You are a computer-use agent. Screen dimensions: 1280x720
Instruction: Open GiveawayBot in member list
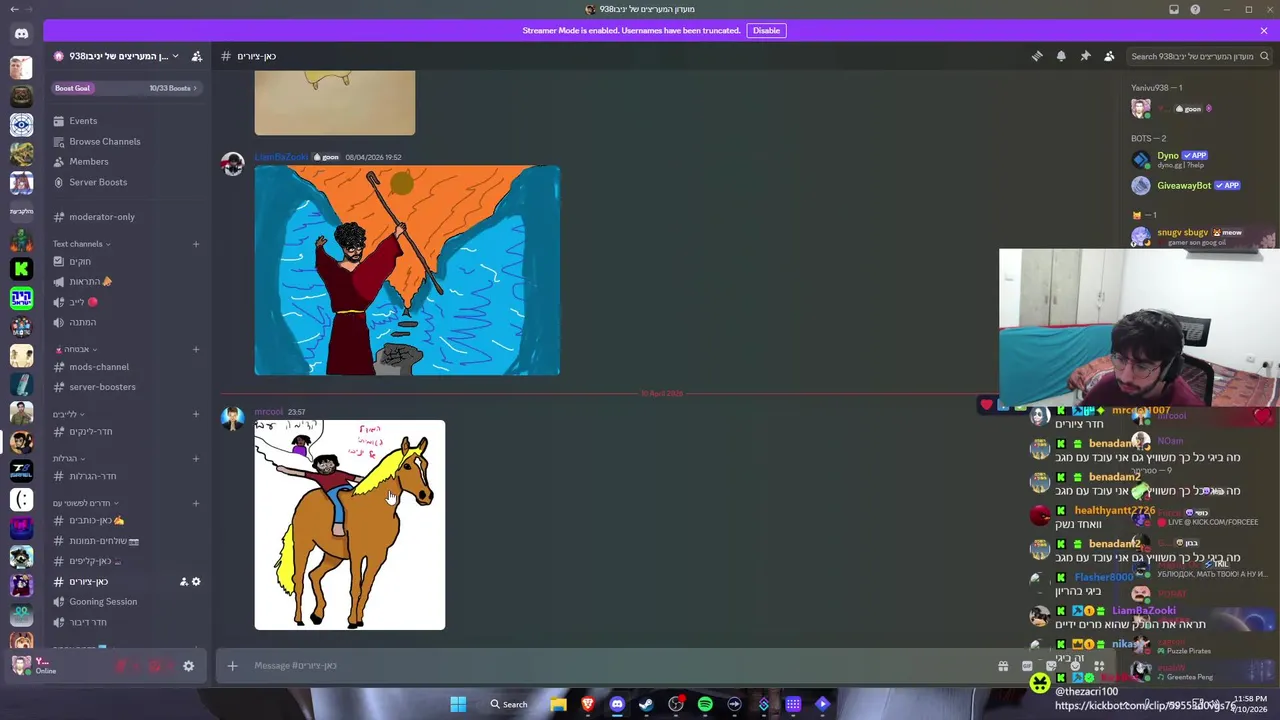coord(1200,185)
